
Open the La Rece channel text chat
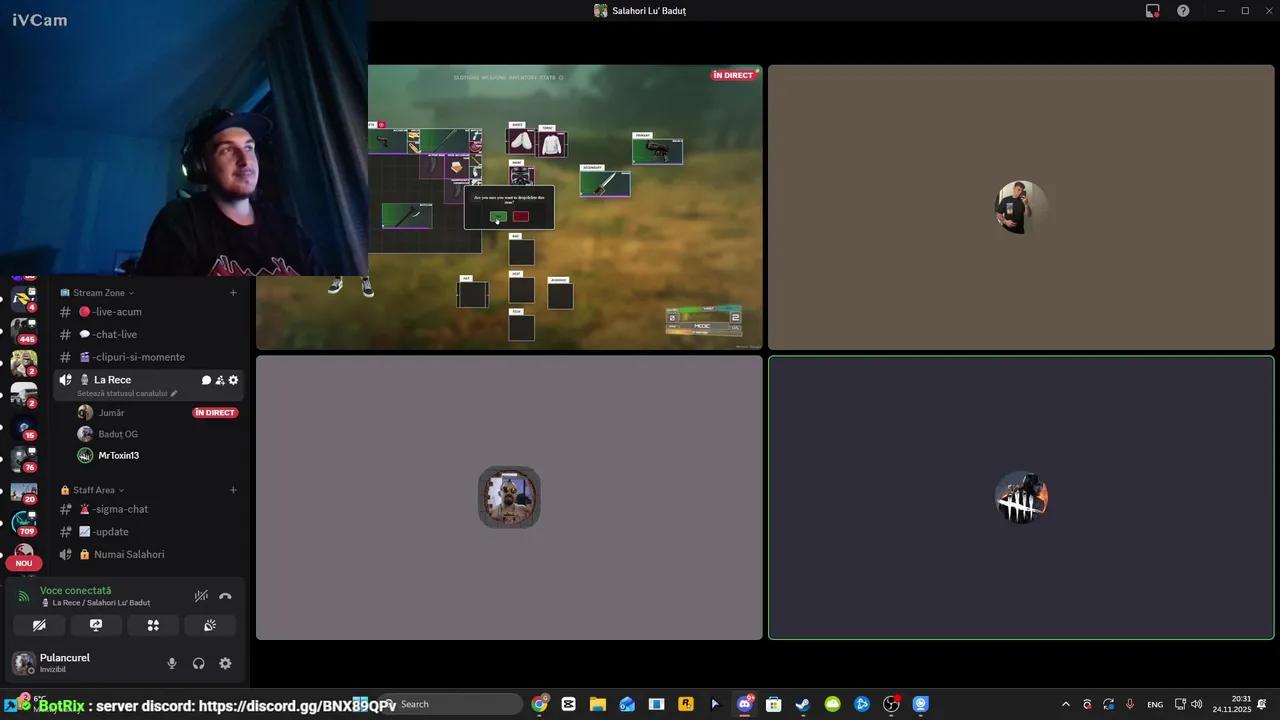(x=206, y=380)
